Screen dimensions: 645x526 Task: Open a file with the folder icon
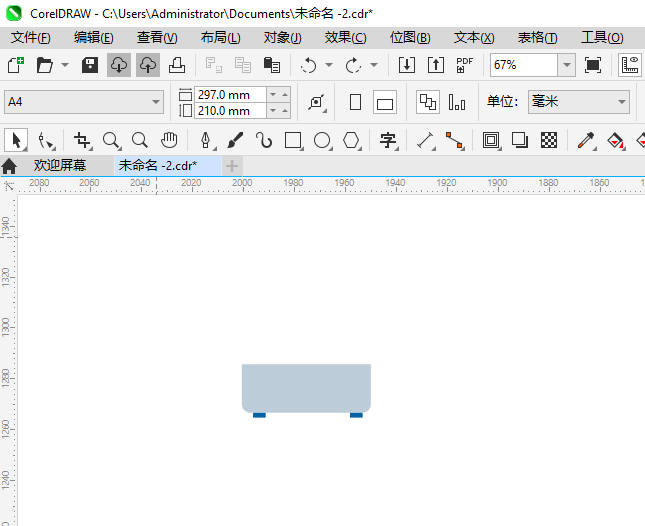[44, 65]
